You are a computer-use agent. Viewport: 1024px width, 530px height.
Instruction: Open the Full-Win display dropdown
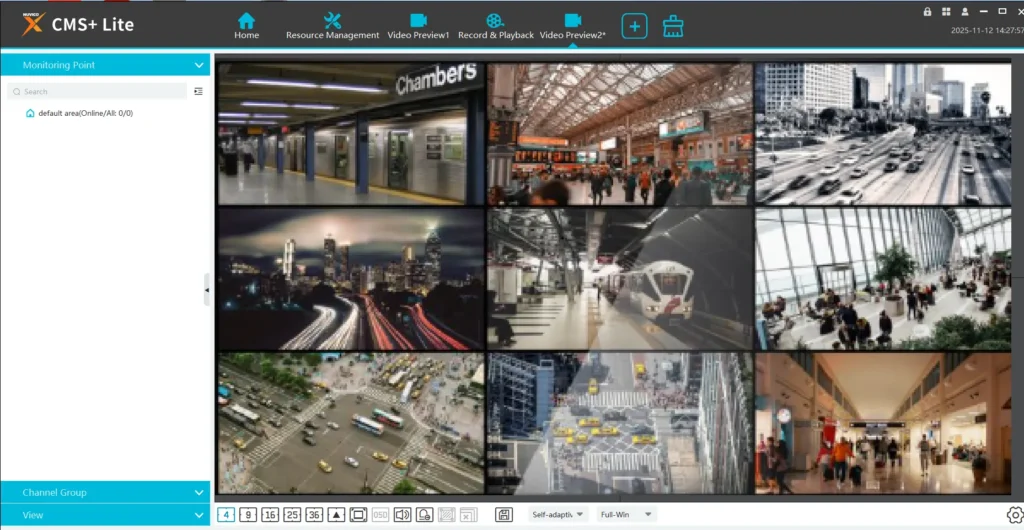tap(626, 515)
